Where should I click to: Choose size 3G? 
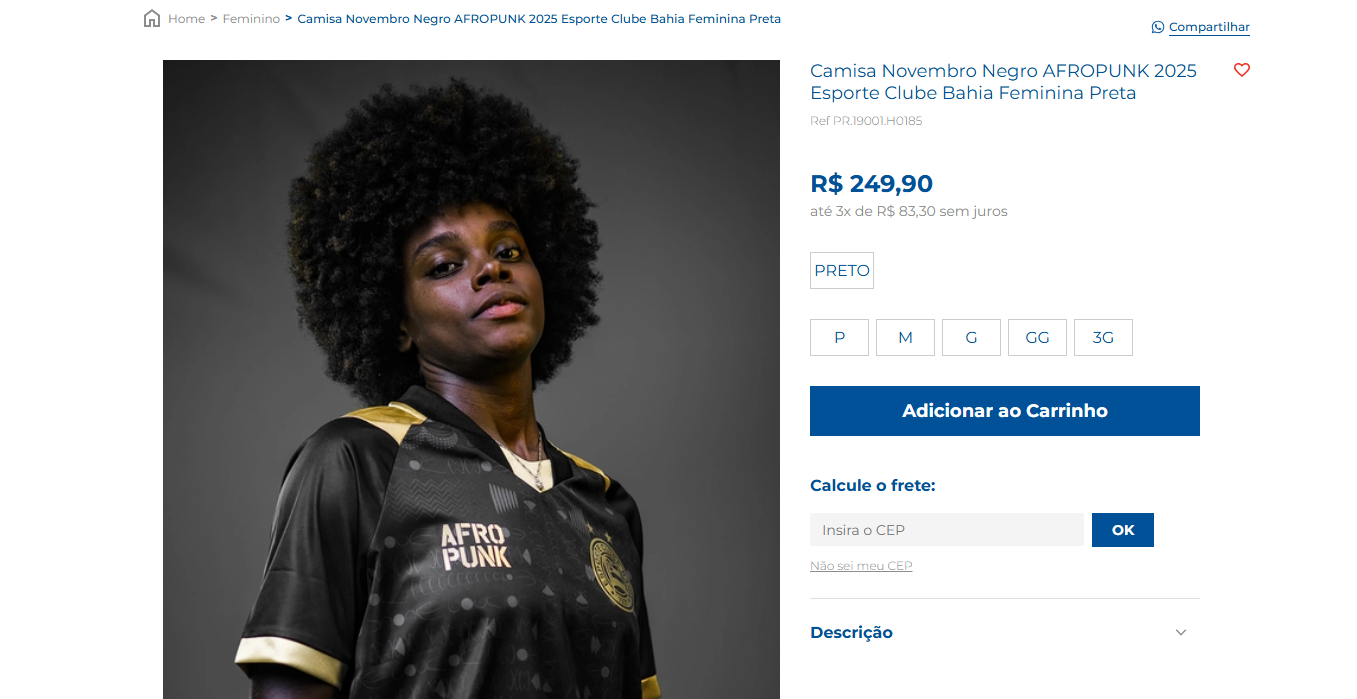pos(1103,338)
